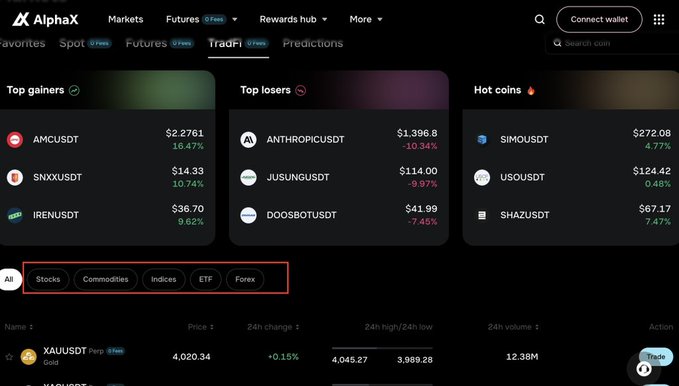The width and height of the screenshot is (679, 386).
Task: Click the Top losers trend-down icon
Action: coord(301,90)
